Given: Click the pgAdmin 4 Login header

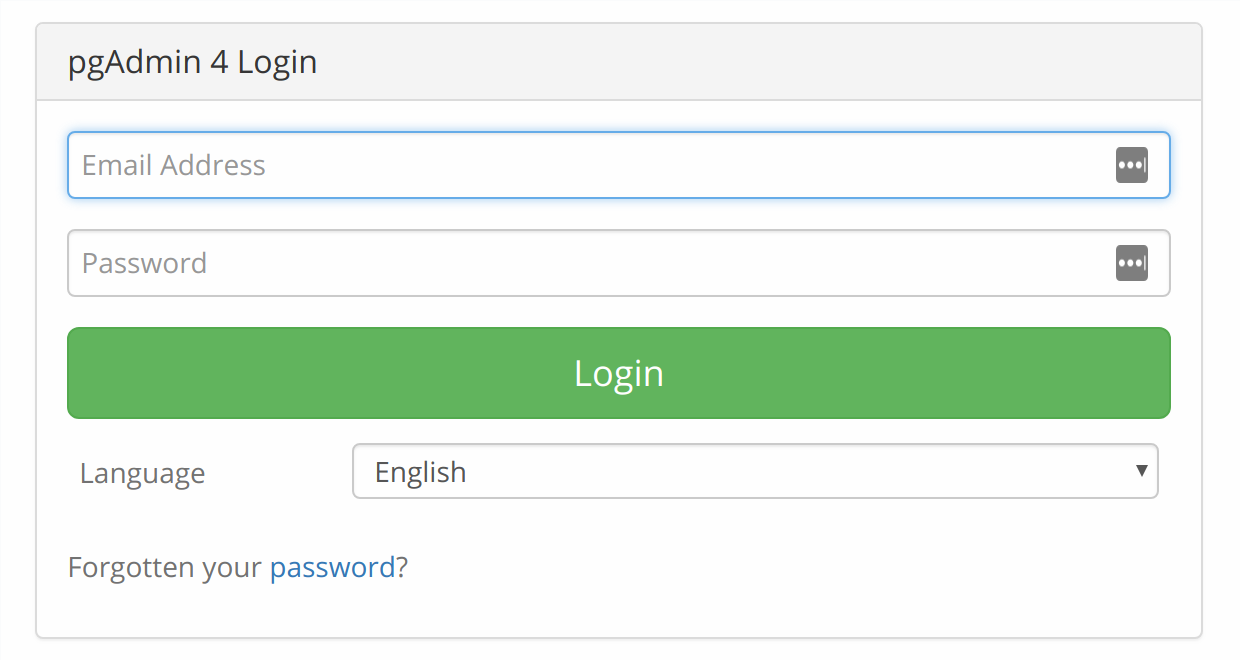Looking at the screenshot, I should tap(192, 62).
